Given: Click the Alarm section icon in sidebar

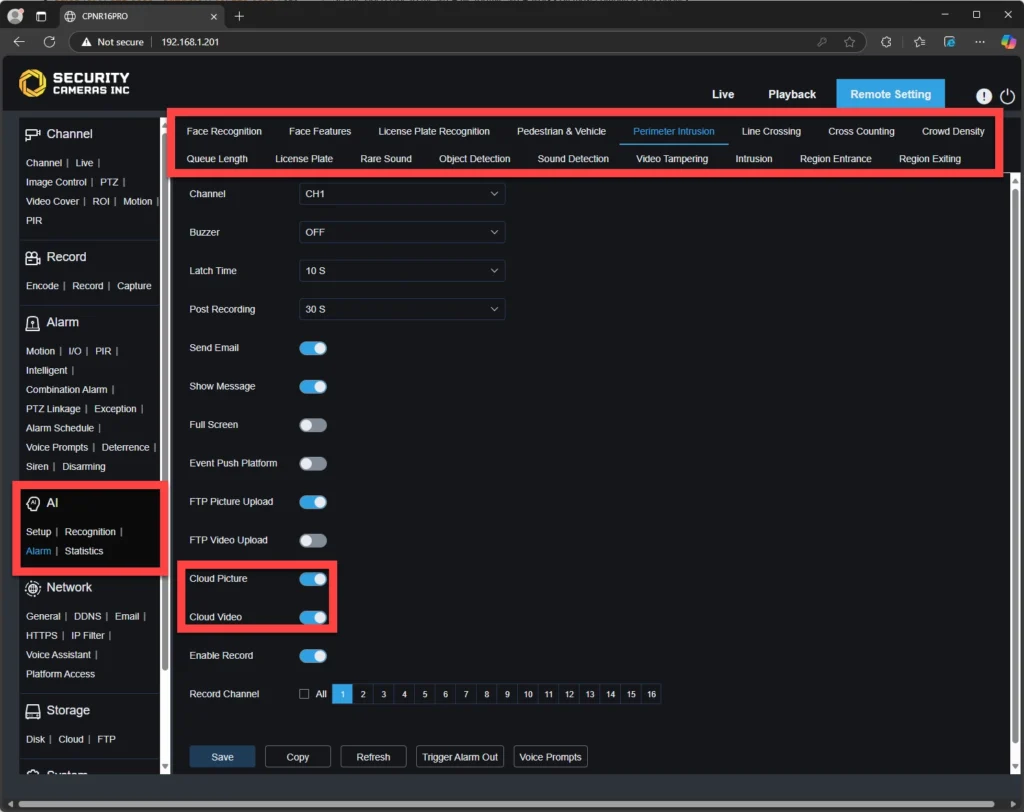Looking at the screenshot, I should click(x=33, y=323).
